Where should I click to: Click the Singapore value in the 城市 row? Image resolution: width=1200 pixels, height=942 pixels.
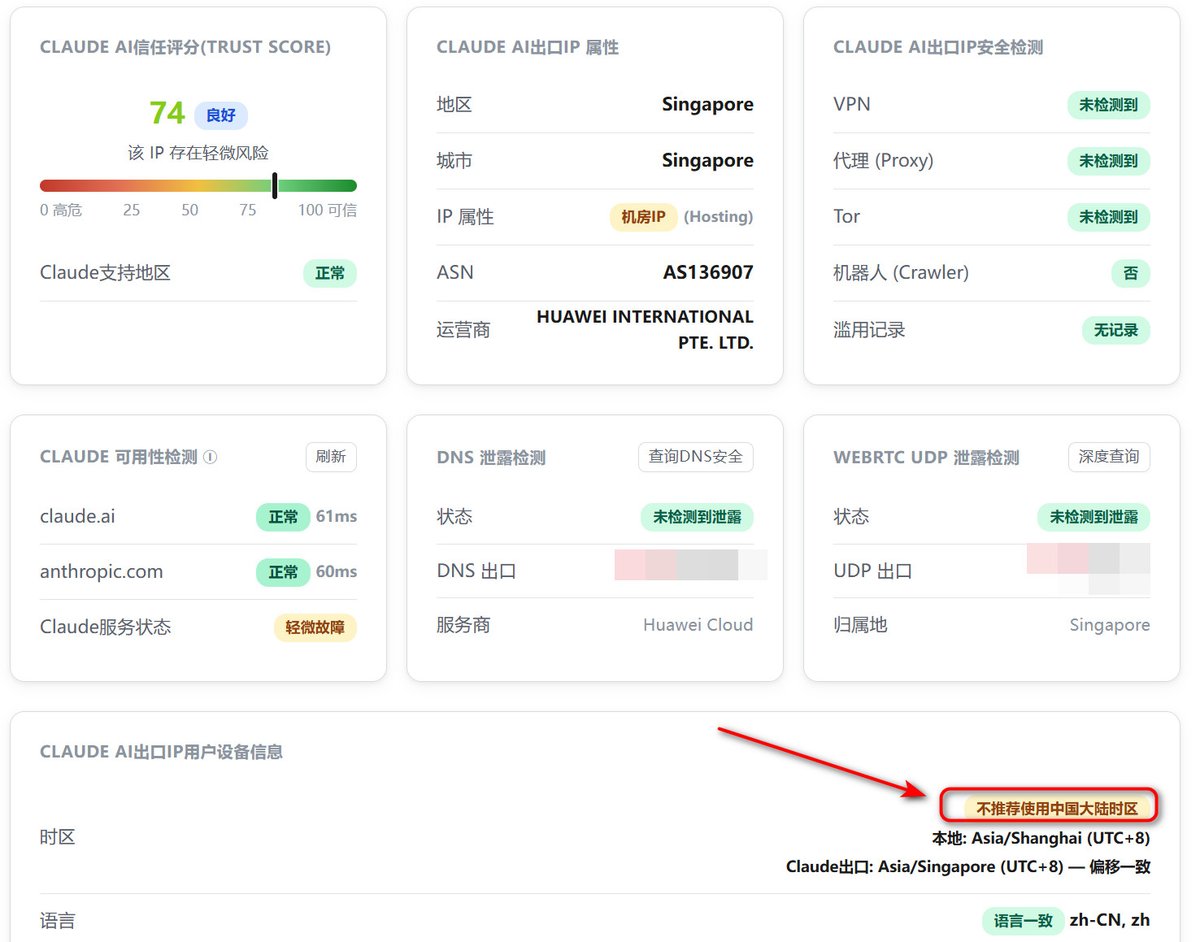708,160
